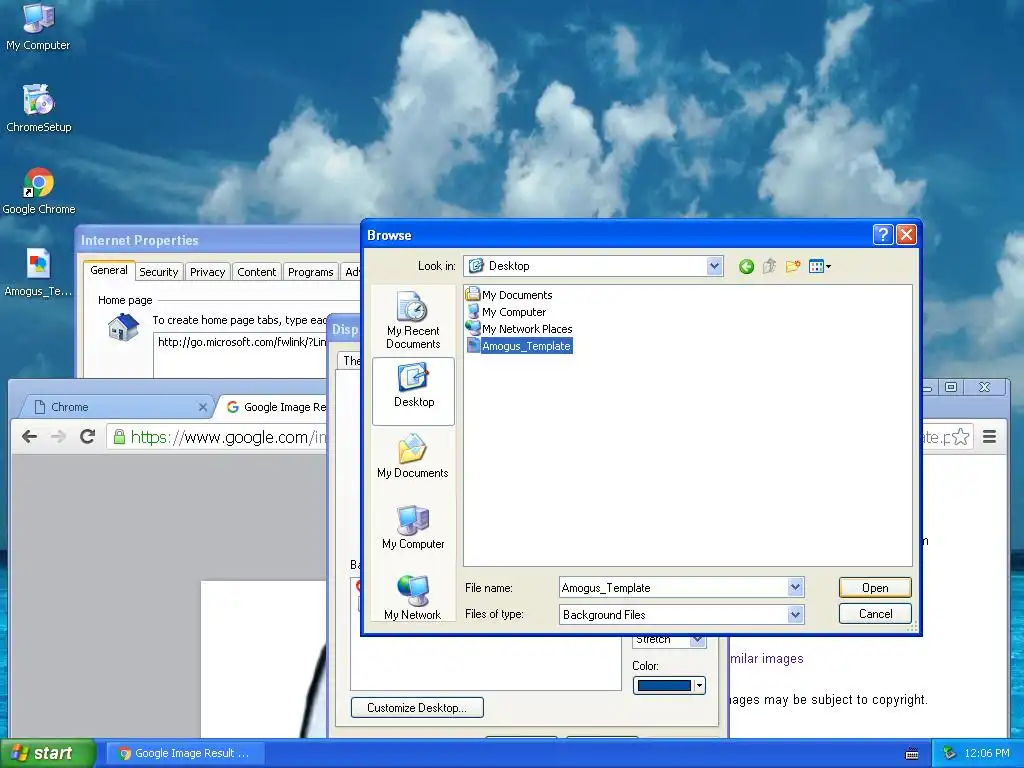The width and height of the screenshot is (1024, 768).
Task: Switch to Content tab in Internet Properties
Action: point(257,272)
